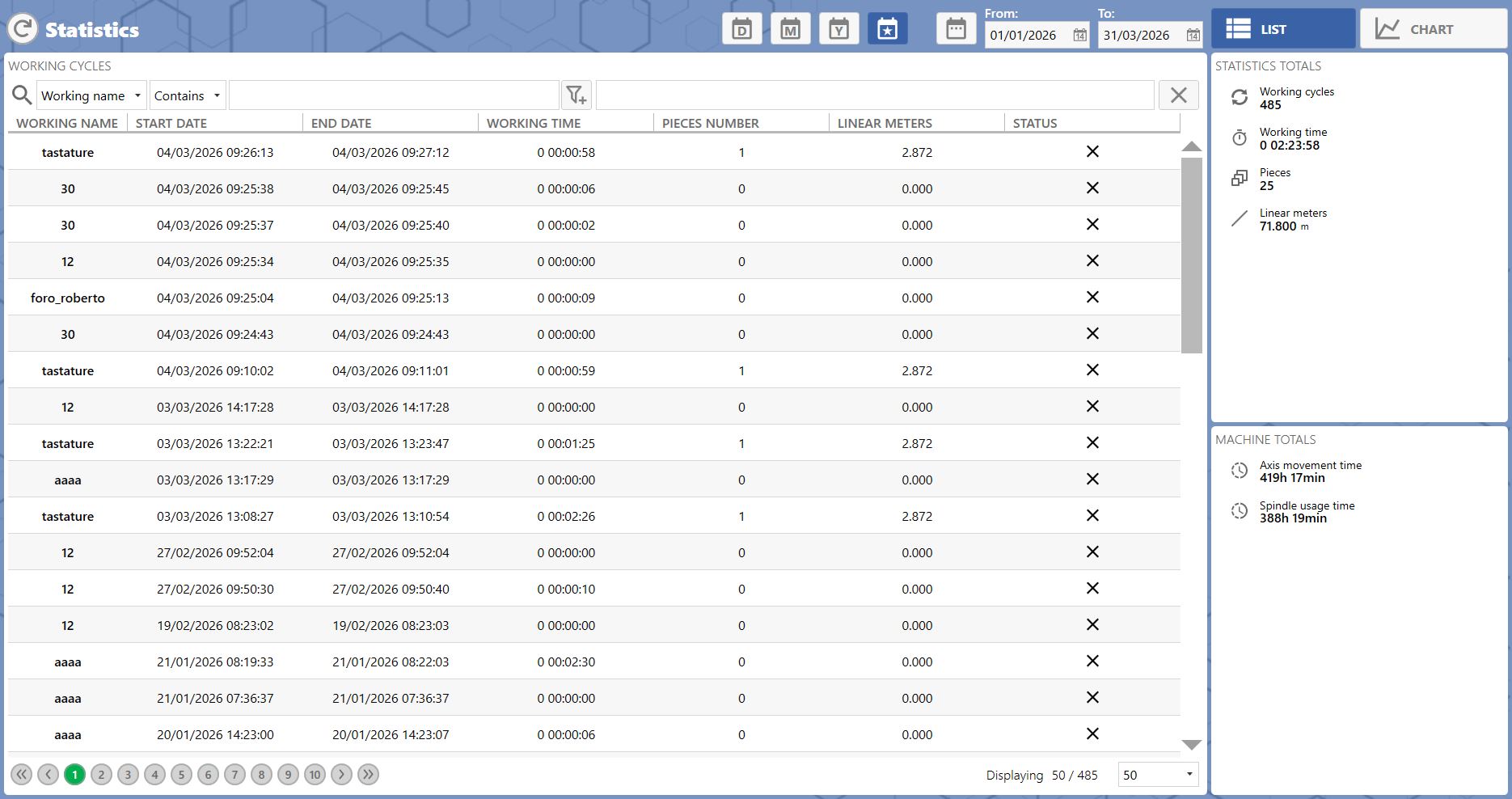Sort by the WORKING NAME column header
Viewport: 1512px width, 799px height.
67,123
